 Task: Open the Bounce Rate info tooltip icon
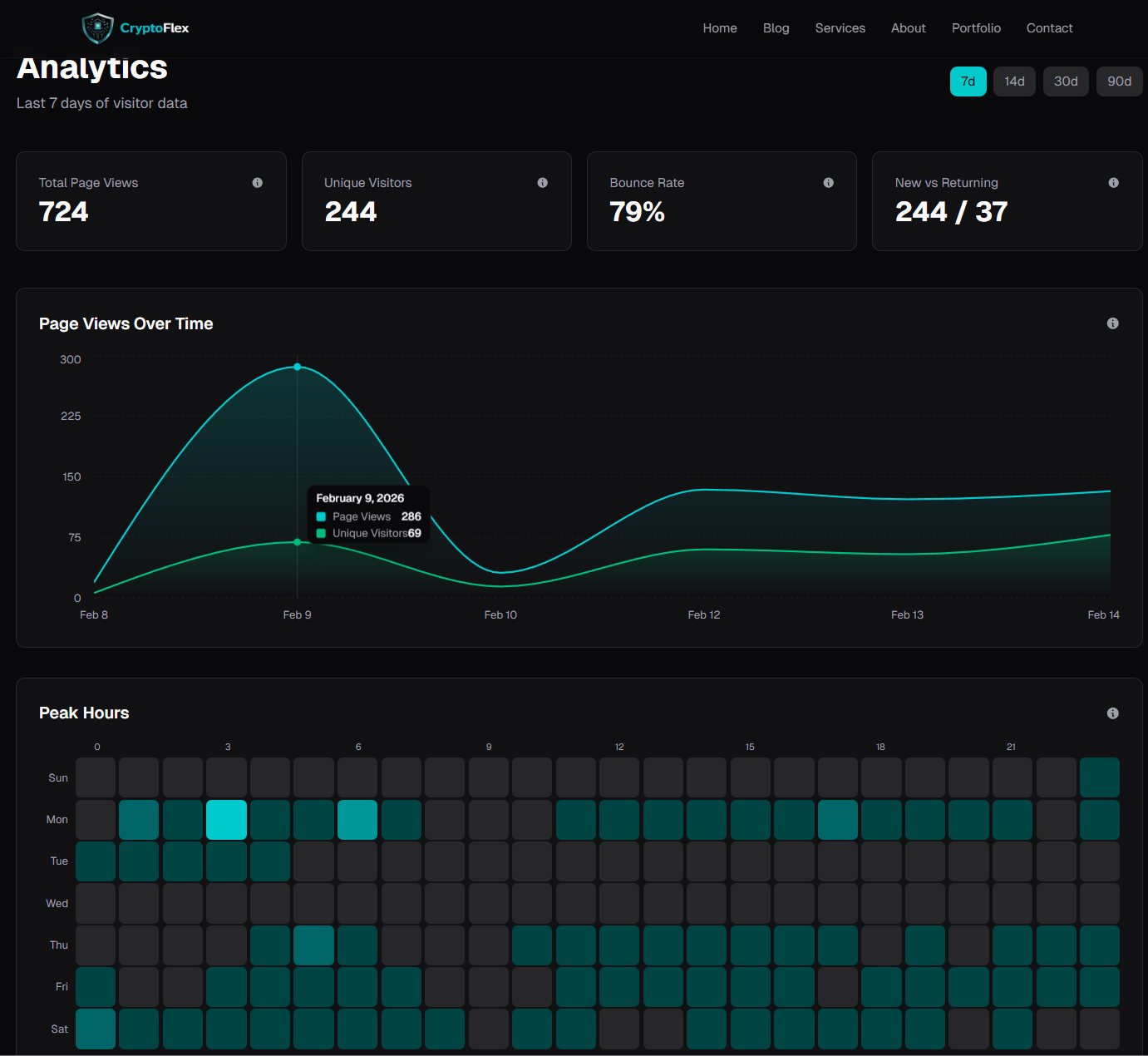pyautogui.click(x=828, y=182)
